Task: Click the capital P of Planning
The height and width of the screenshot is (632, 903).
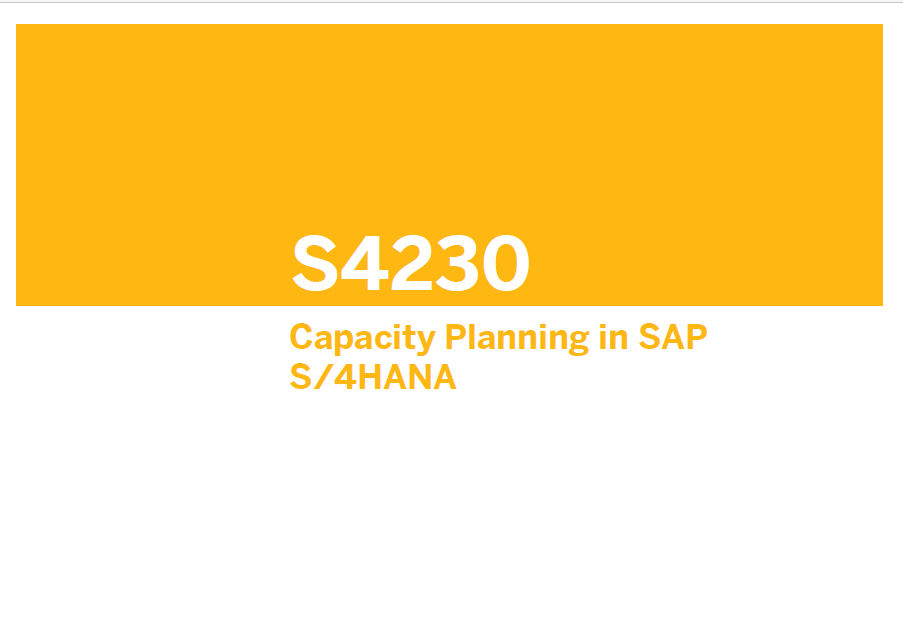Action: click(x=455, y=337)
